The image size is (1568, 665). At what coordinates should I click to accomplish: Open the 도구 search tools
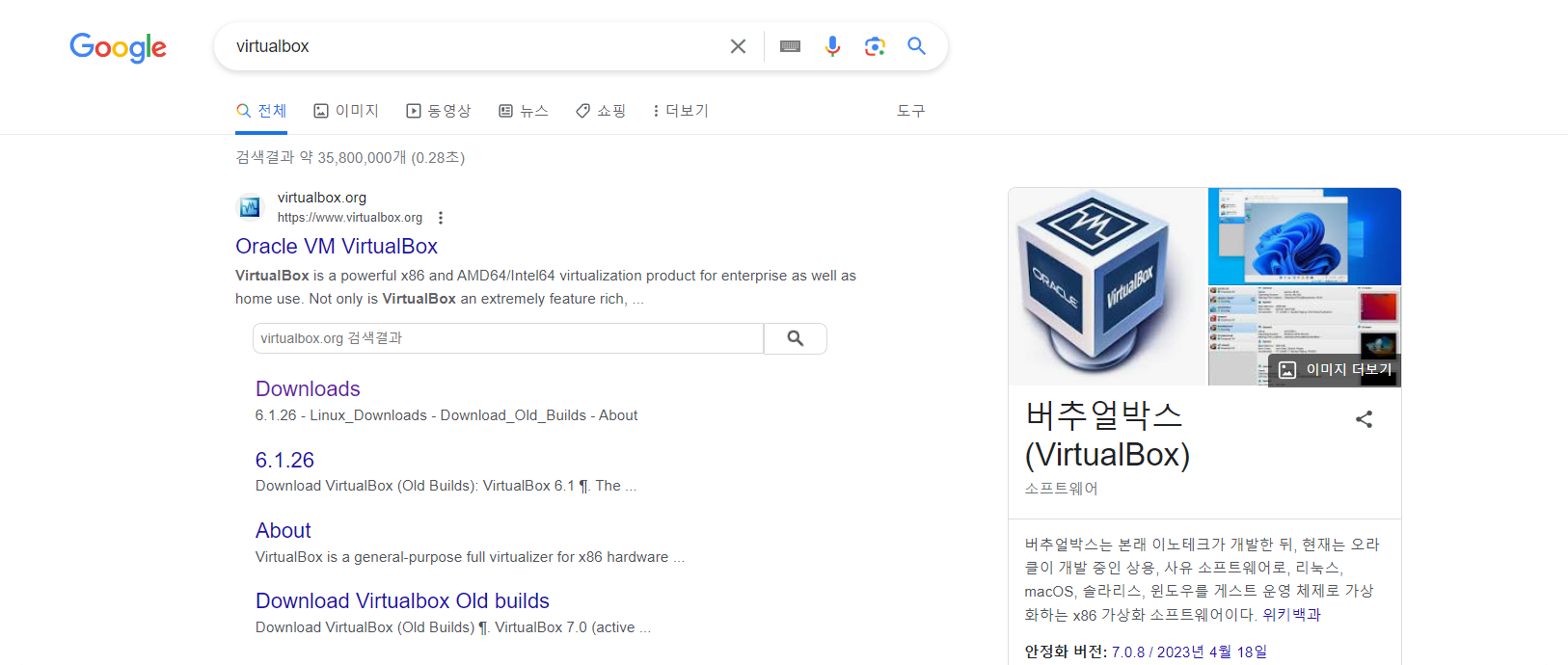pyautogui.click(x=910, y=111)
